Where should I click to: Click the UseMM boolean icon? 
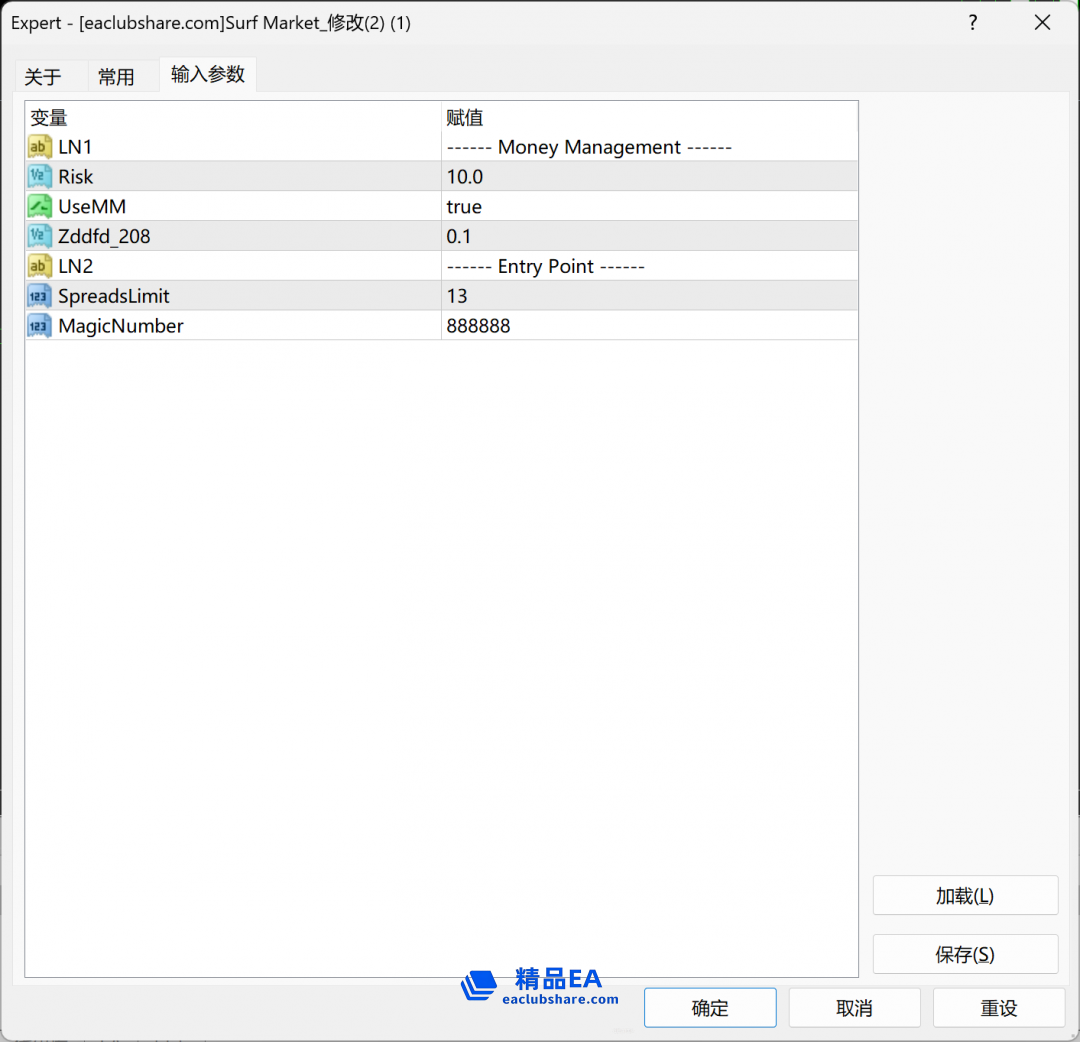pyautogui.click(x=40, y=207)
